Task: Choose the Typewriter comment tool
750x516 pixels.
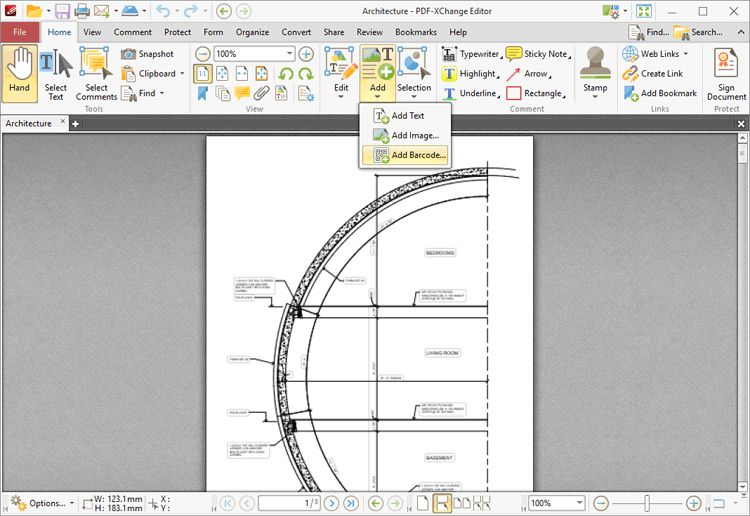Action: coord(470,54)
